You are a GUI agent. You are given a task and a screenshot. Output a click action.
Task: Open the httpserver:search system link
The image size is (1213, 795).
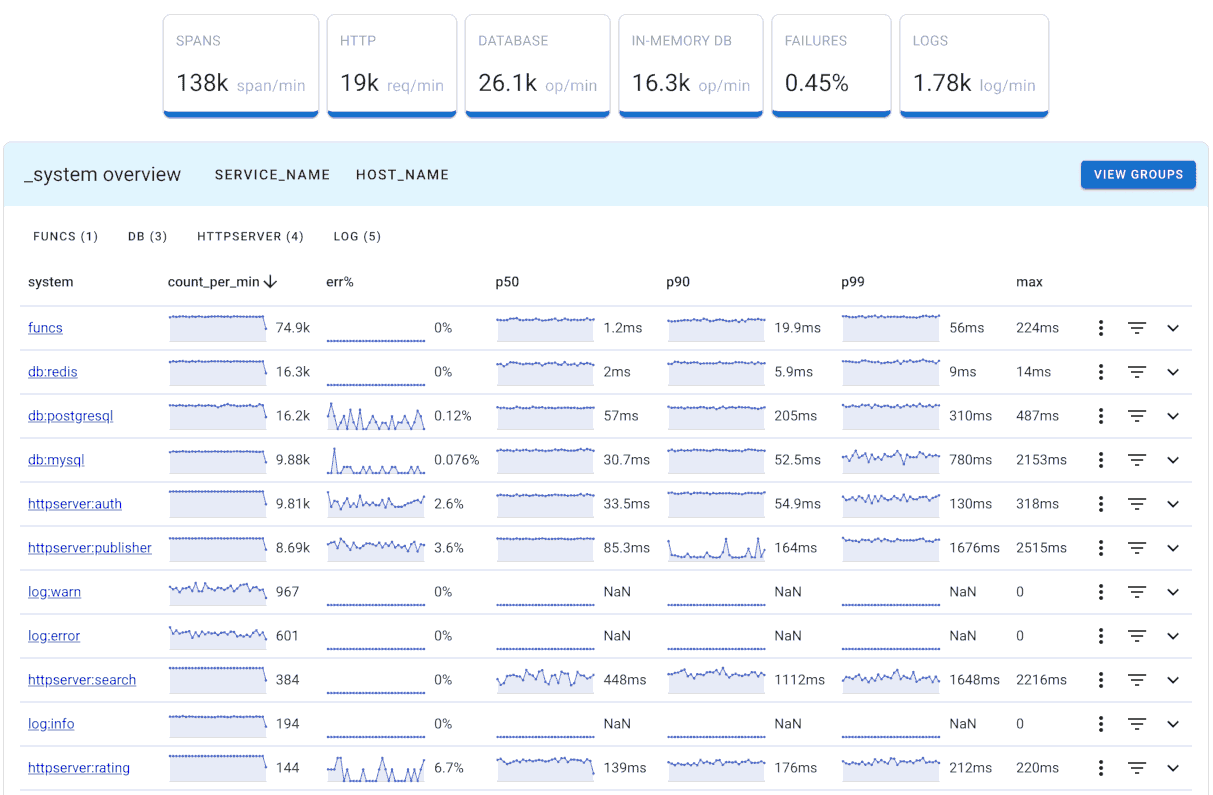tap(82, 680)
